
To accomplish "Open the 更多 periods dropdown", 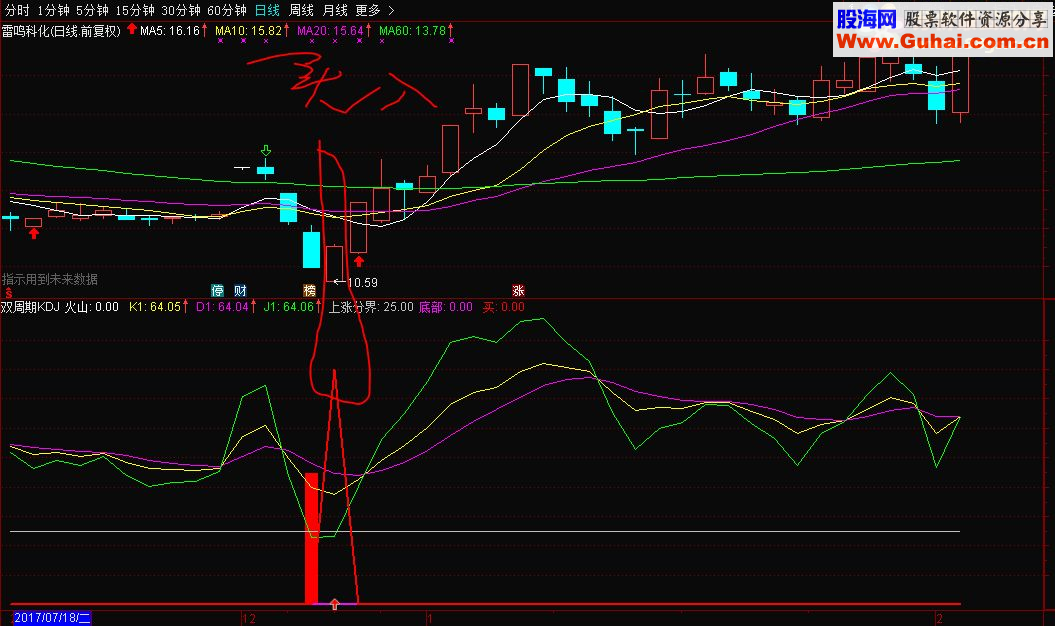I will (x=368, y=10).
